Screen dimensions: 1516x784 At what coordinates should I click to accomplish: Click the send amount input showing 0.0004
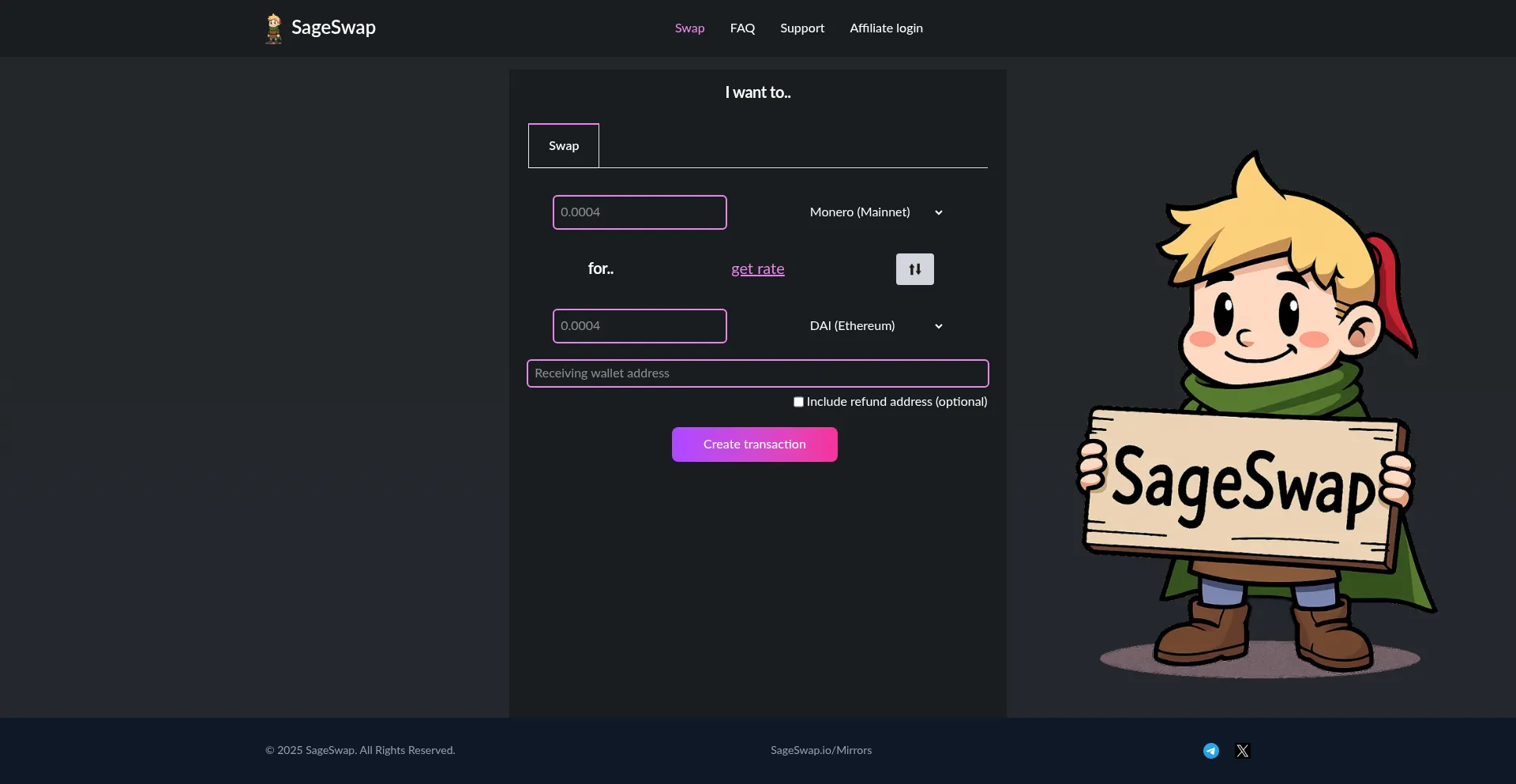coord(640,212)
